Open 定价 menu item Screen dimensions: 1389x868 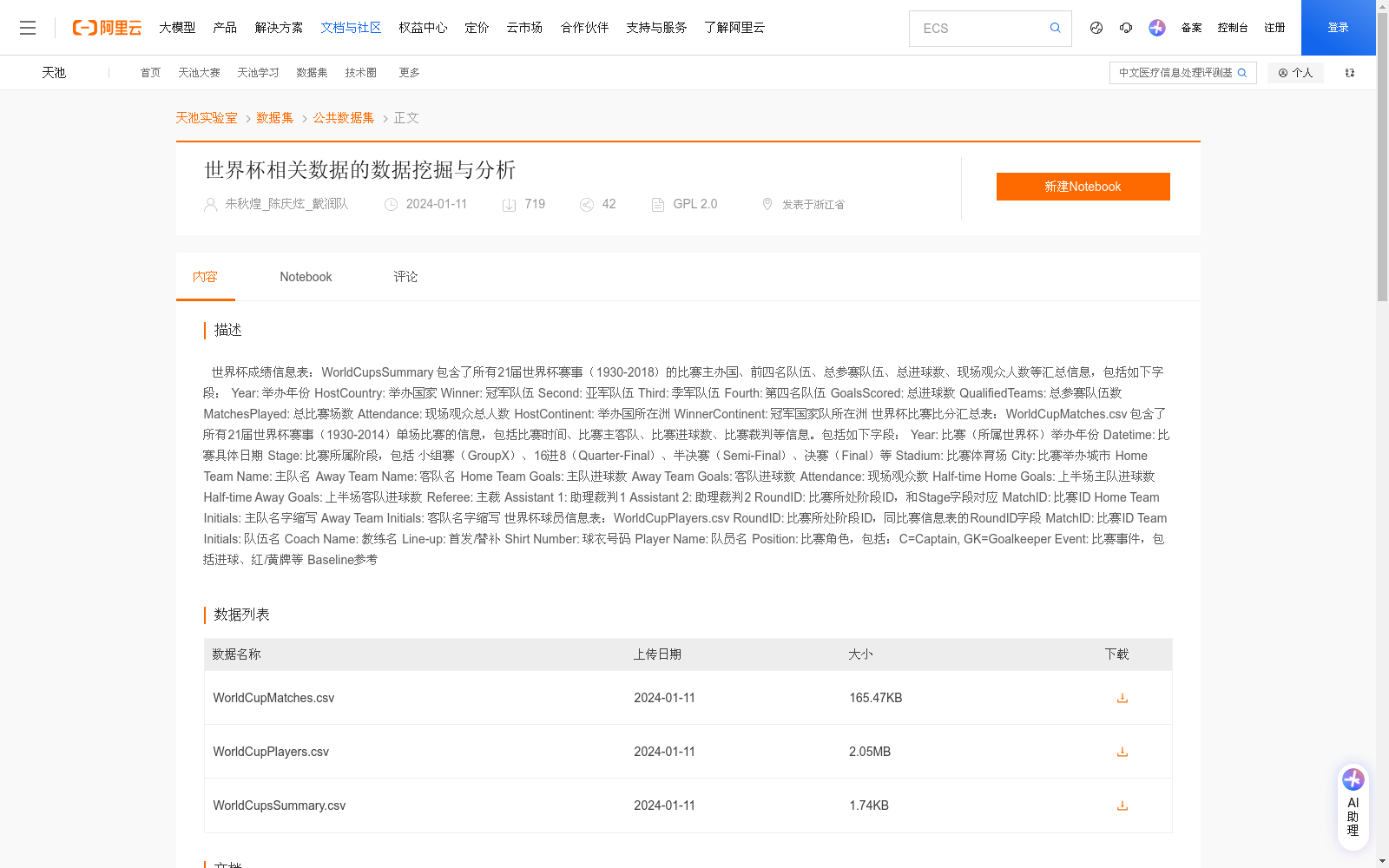pyautogui.click(x=477, y=28)
